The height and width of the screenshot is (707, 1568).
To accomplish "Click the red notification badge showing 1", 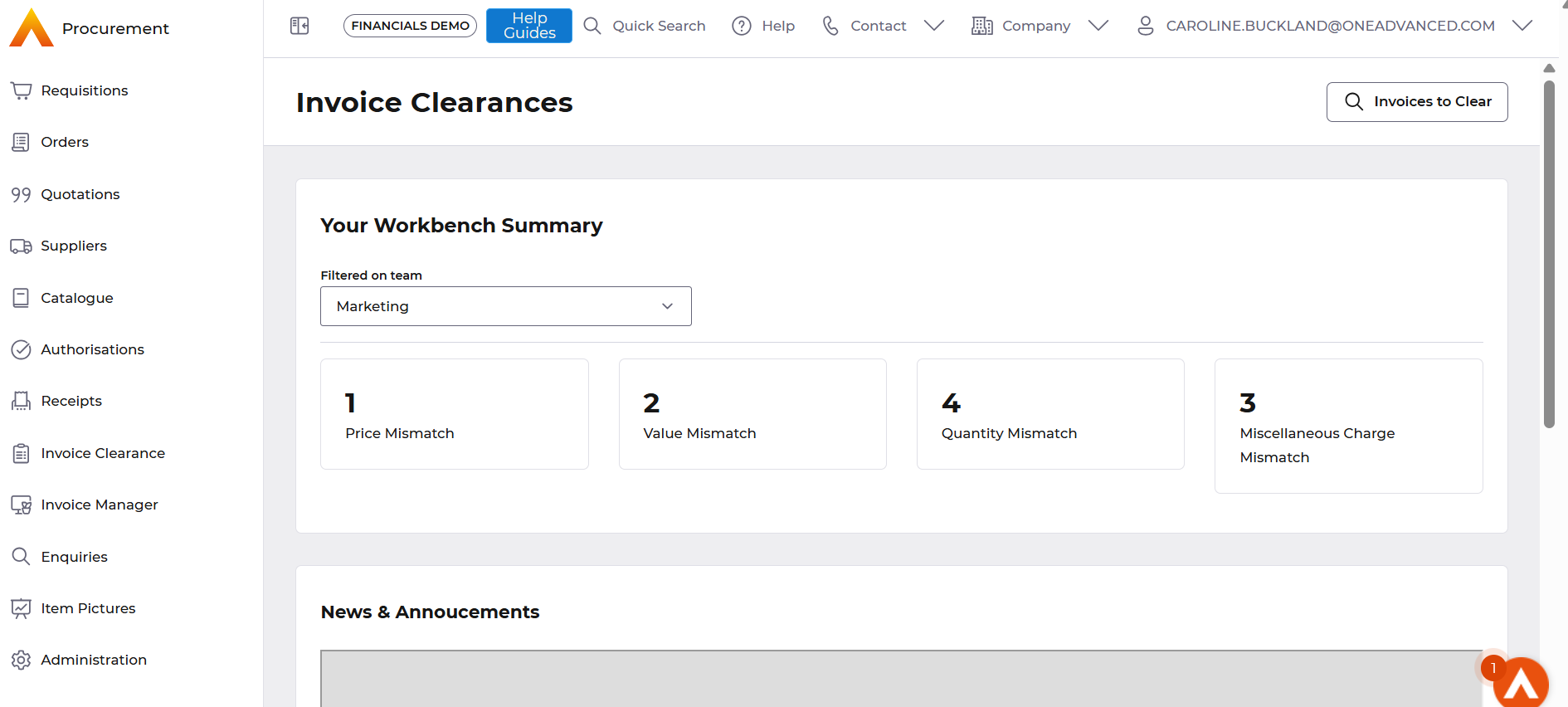I will [x=1493, y=668].
